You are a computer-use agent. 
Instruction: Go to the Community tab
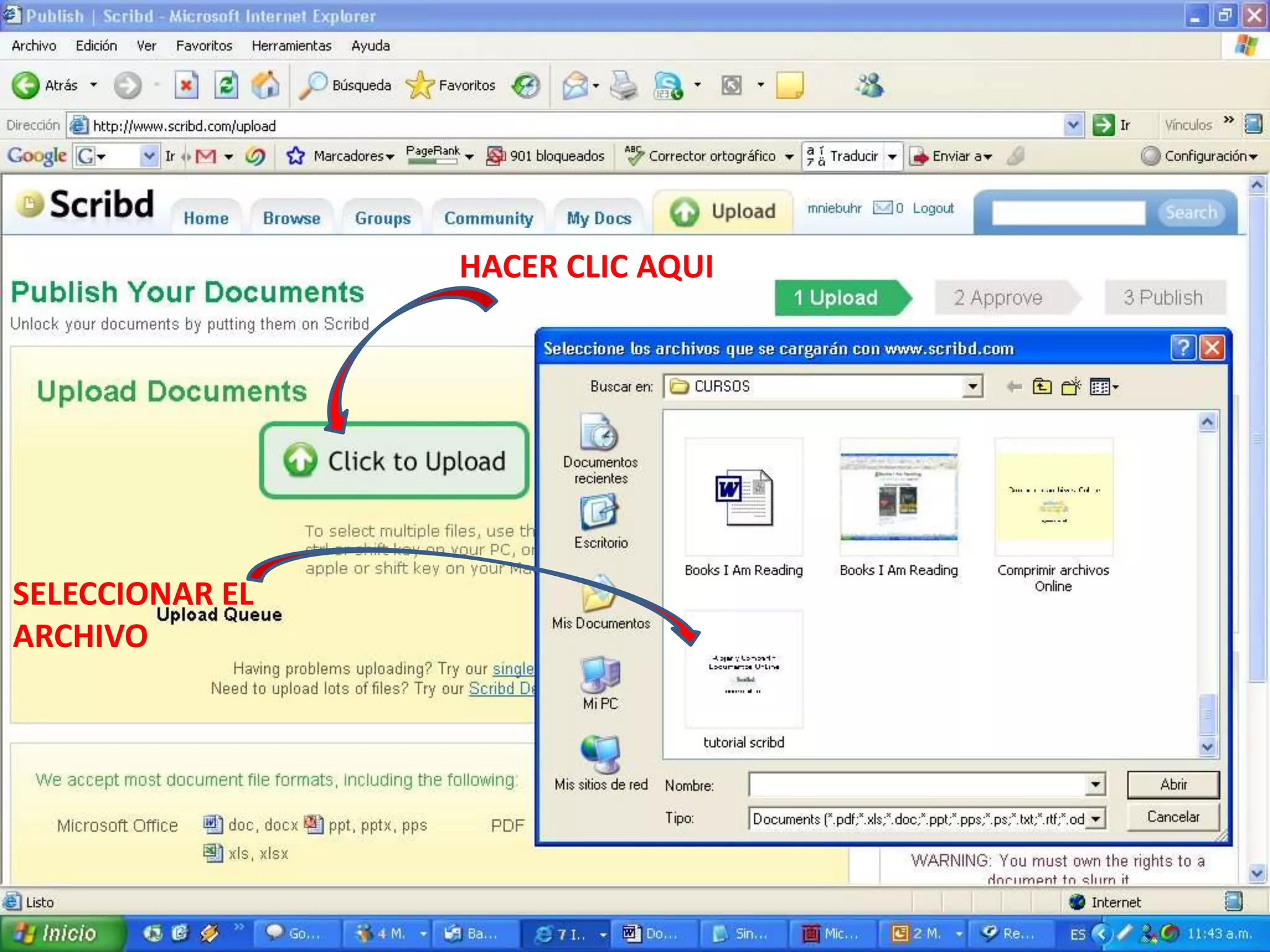tap(489, 218)
